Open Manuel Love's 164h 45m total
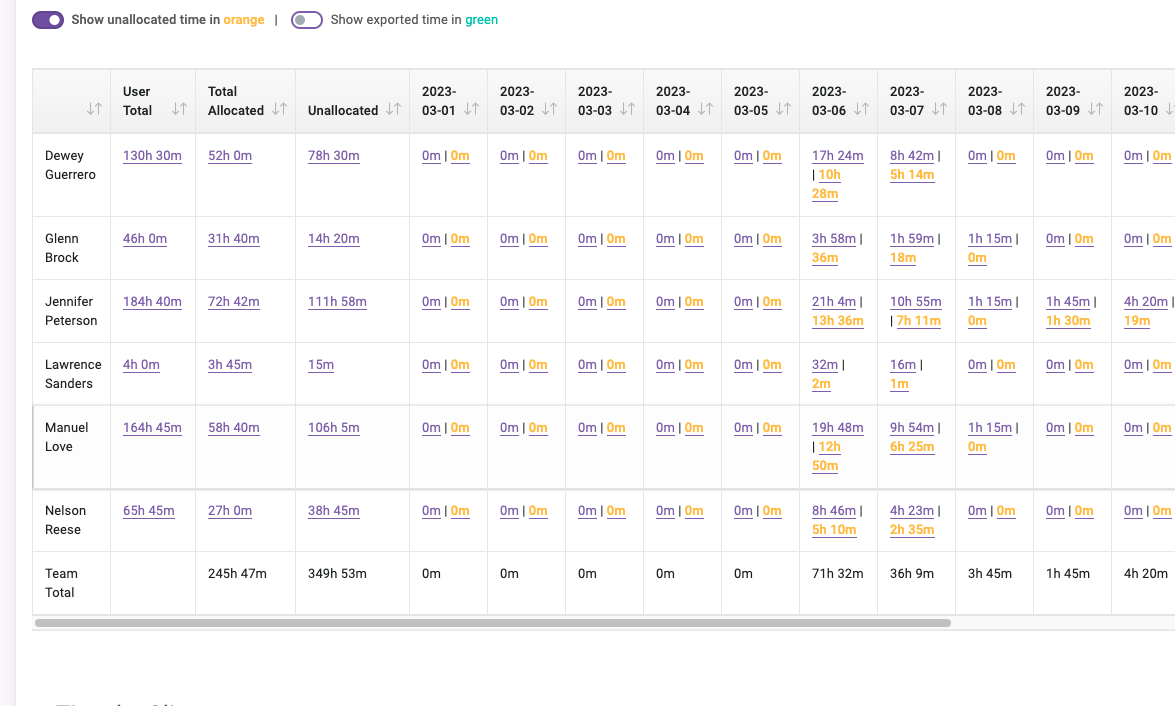 [x=152, y=428]
